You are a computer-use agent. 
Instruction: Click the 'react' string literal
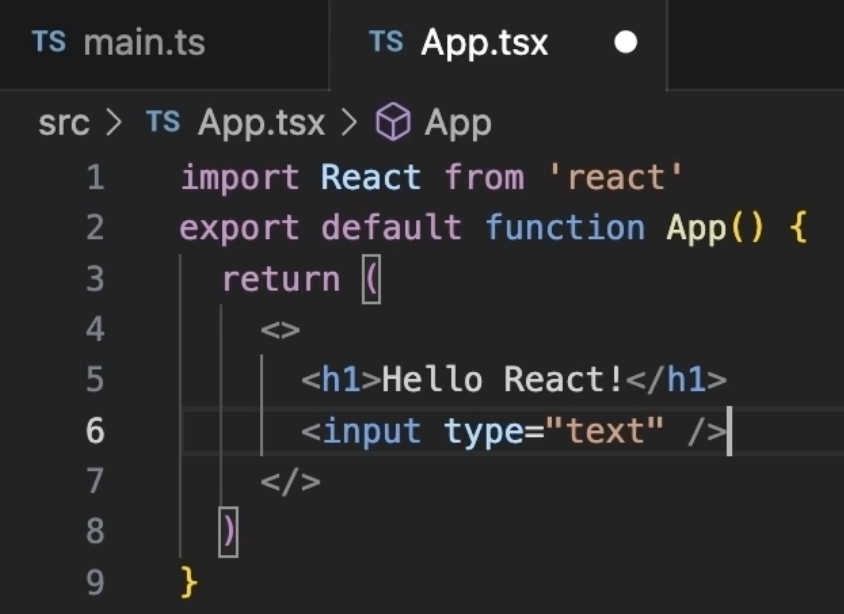(616, 178)
